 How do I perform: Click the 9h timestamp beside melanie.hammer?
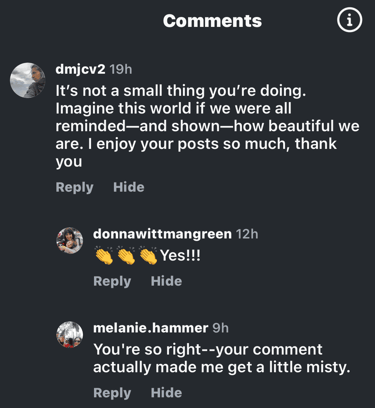[x=221, y=328]
